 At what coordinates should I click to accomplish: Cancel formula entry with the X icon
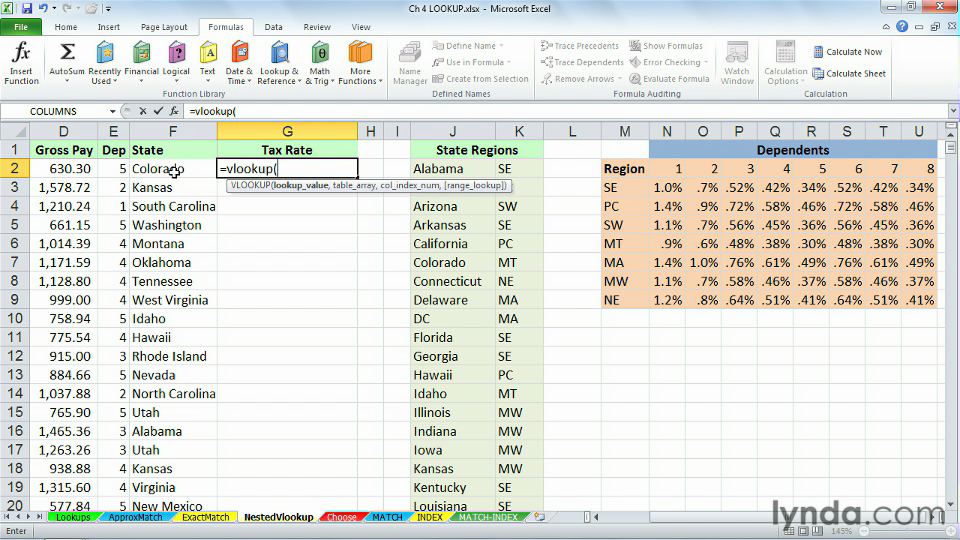pos(143,111)
